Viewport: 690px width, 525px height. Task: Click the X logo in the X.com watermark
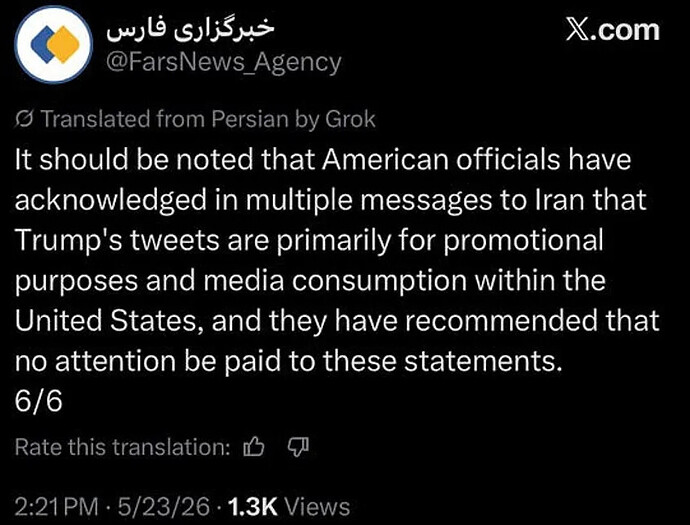577,31
